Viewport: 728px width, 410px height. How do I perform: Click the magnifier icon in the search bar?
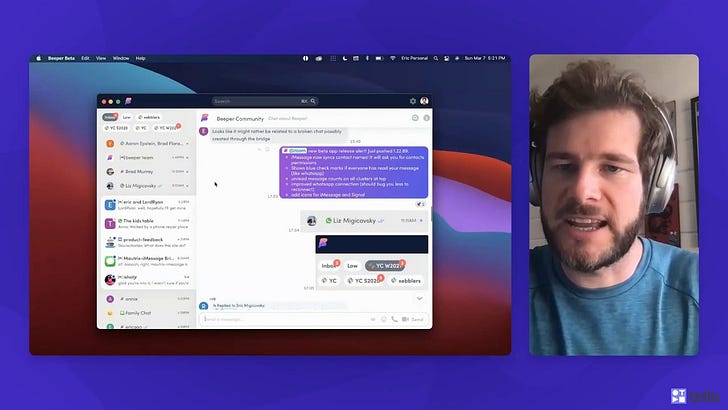click(313, 101)
